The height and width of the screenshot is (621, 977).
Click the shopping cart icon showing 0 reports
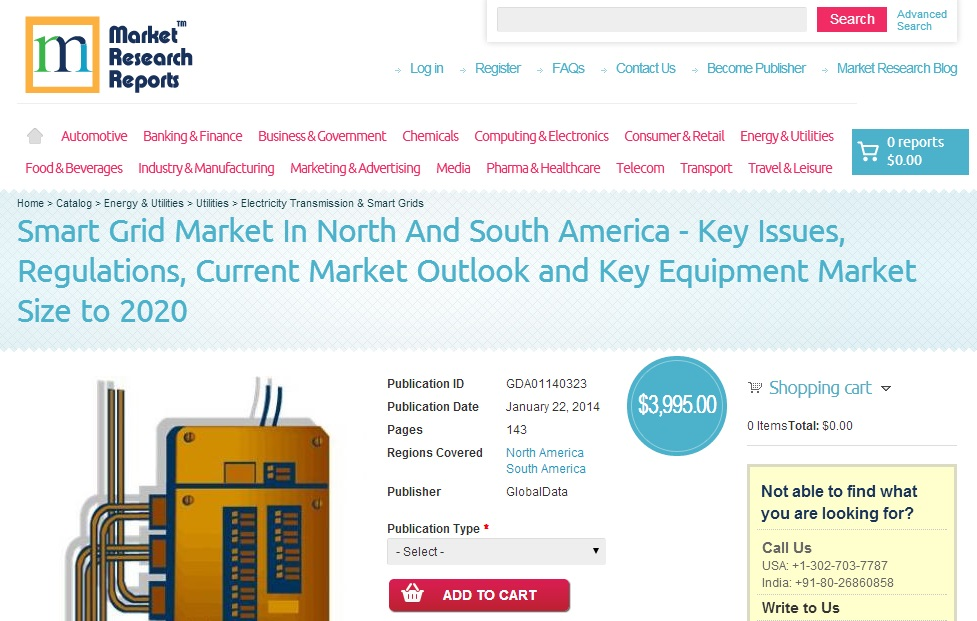click(x=867, y=151)
